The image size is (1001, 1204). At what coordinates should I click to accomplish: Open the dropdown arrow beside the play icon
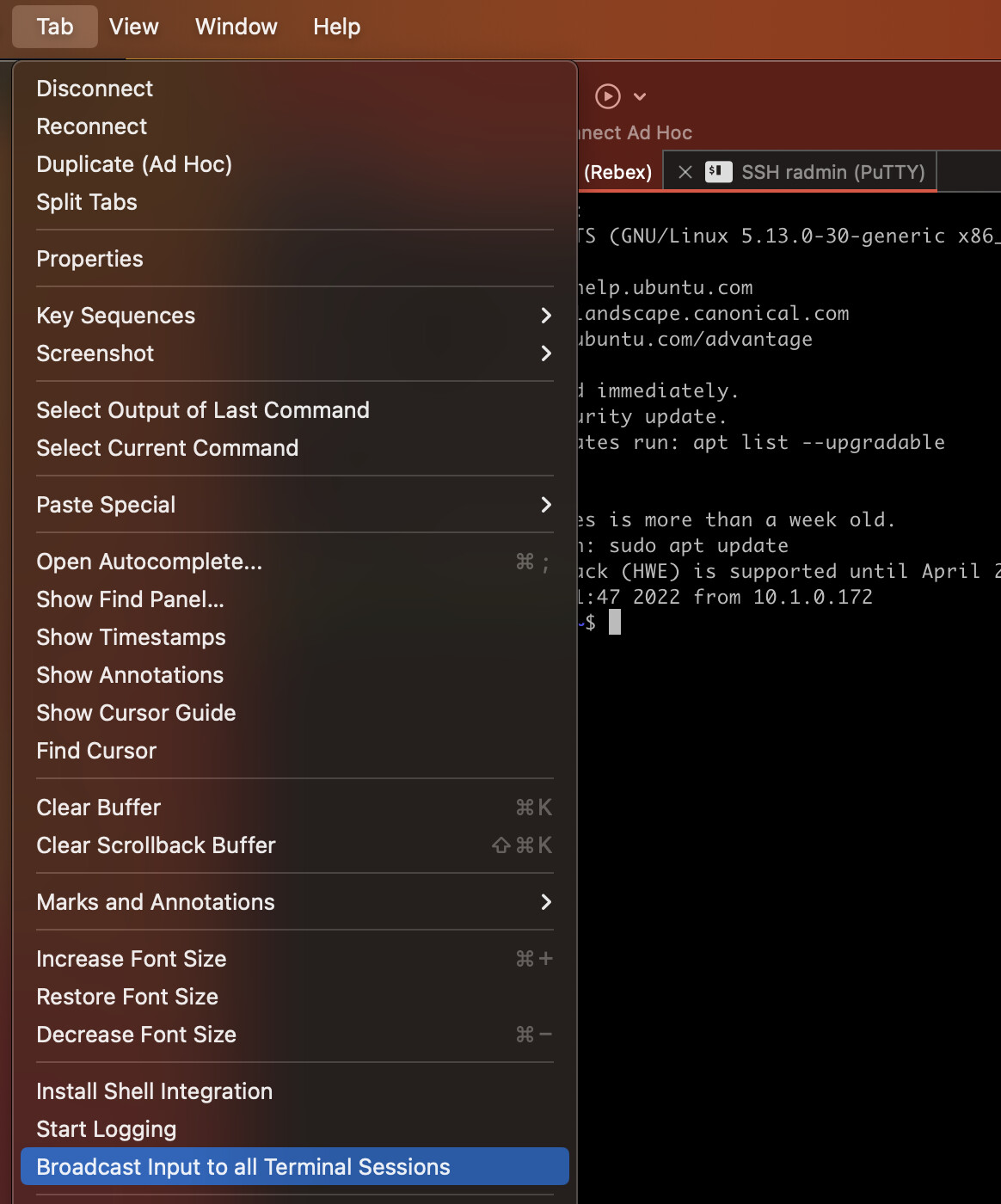tap(640, 96)
